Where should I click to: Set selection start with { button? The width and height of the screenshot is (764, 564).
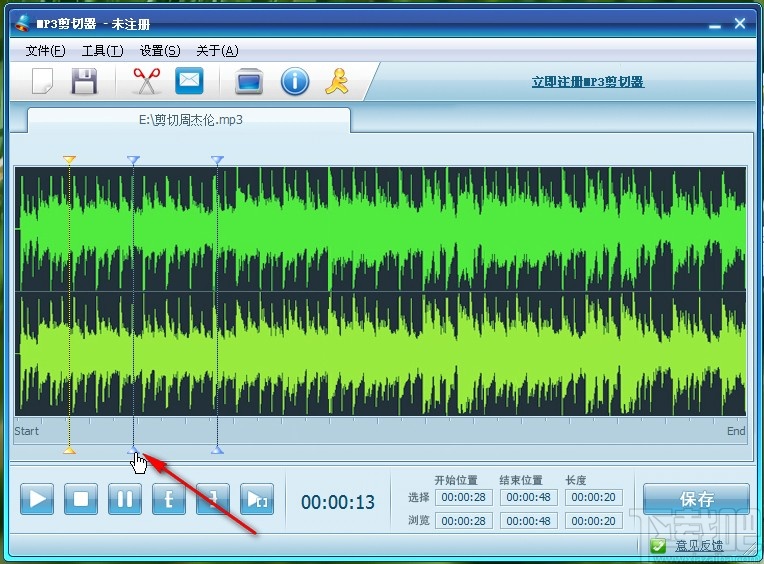[169, 499]
